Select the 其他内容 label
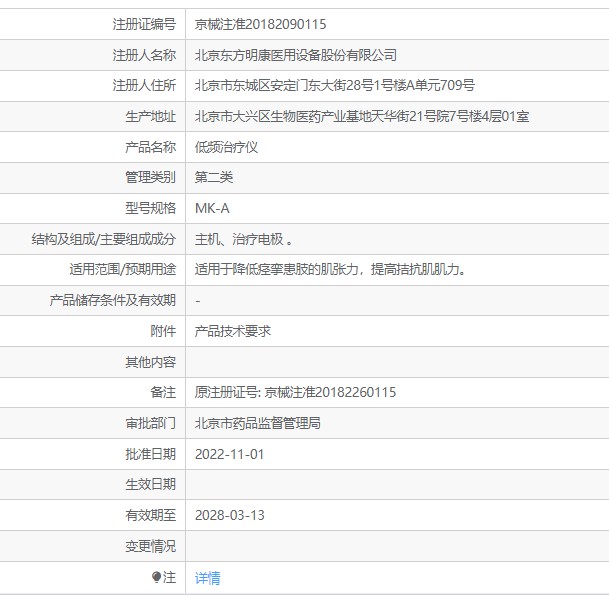 150,362
